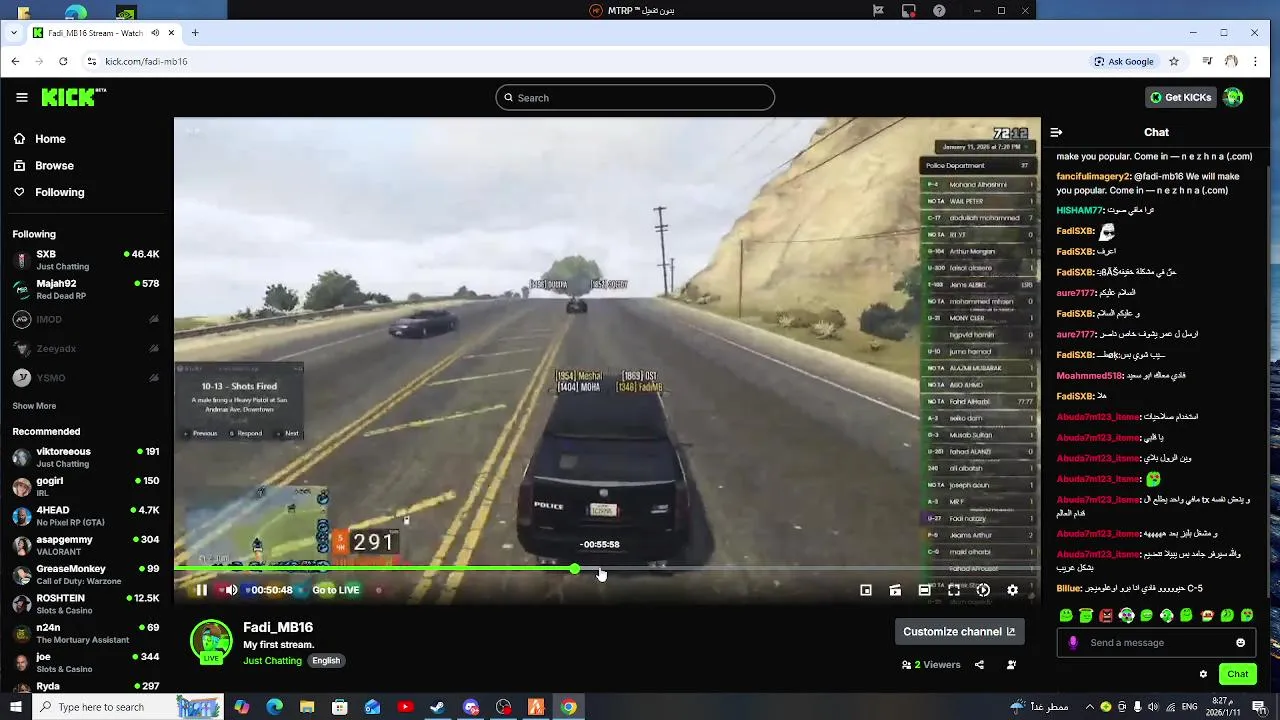This screenshot has height=720, width=1280.
Task: Open Chrome tab search dropdown arrow
Action: [13, 33]
